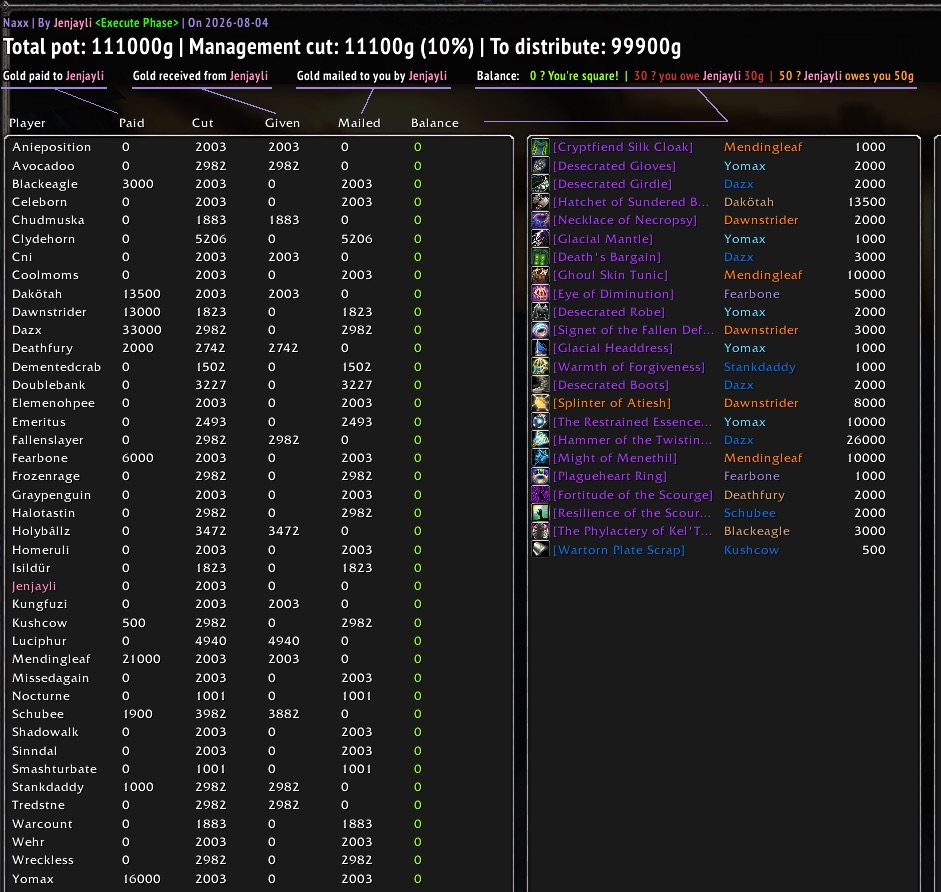Click Doublebank's mailed amount 3227
941x892 pixels.
pos(356,385)
